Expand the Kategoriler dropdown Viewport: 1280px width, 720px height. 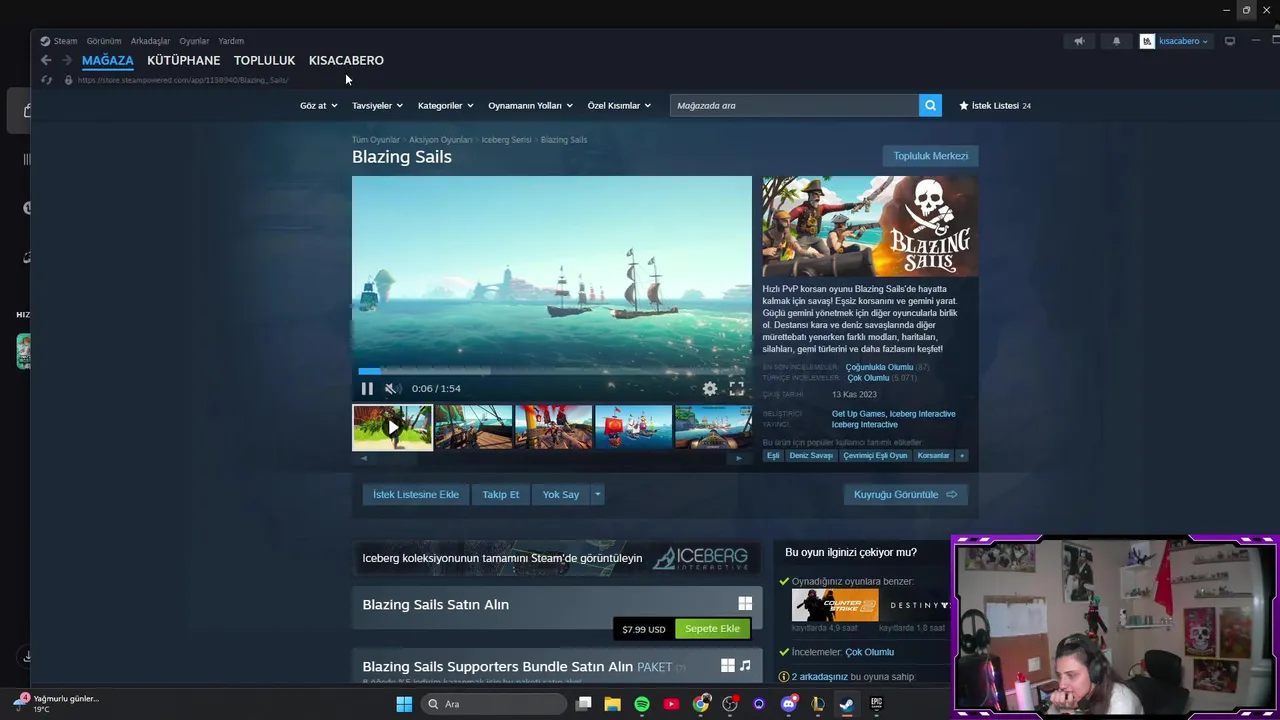click(x=445, y=105)
